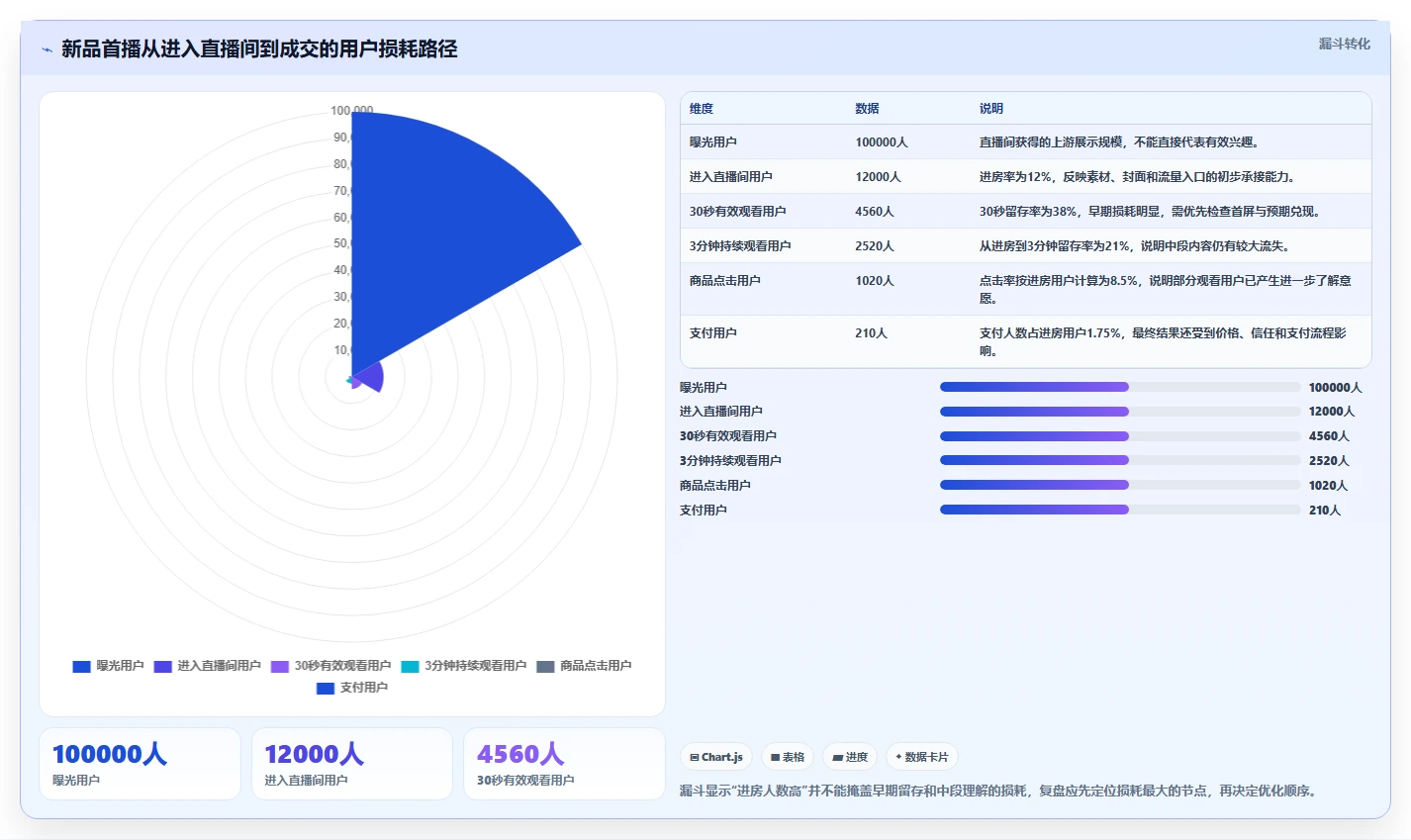1411x840 pixels.
Task: Click the lightning icon beside the page title
Action: click(x=47, y=49)
